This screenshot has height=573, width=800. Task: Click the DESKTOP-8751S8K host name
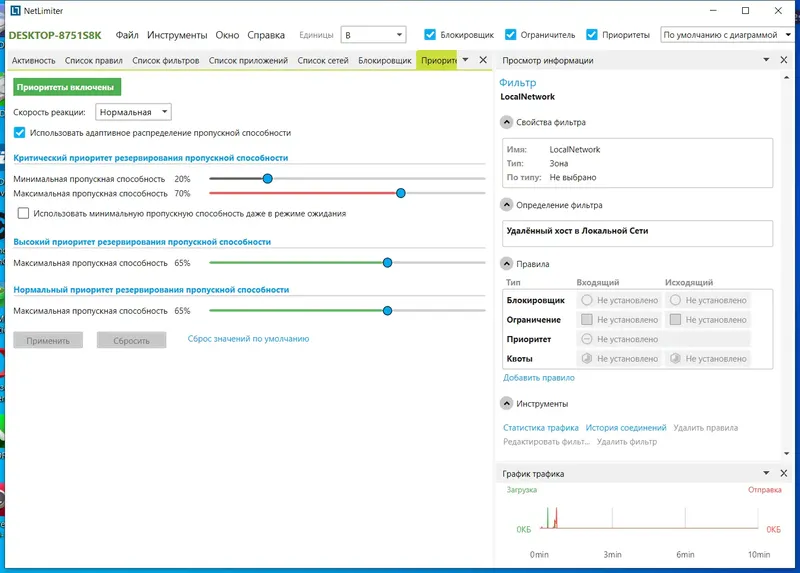click(55, 35)
